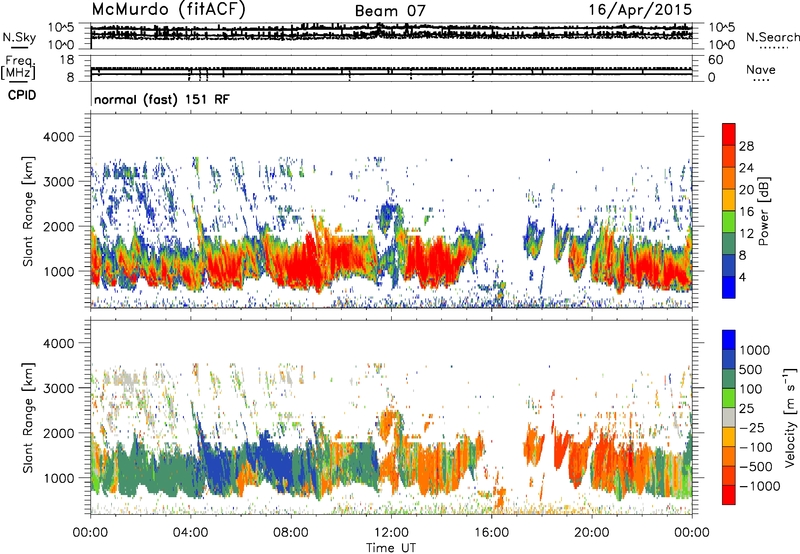Click the 18 tick on the frequency axis
Screen dimensions: 800x554
point(67,60)
